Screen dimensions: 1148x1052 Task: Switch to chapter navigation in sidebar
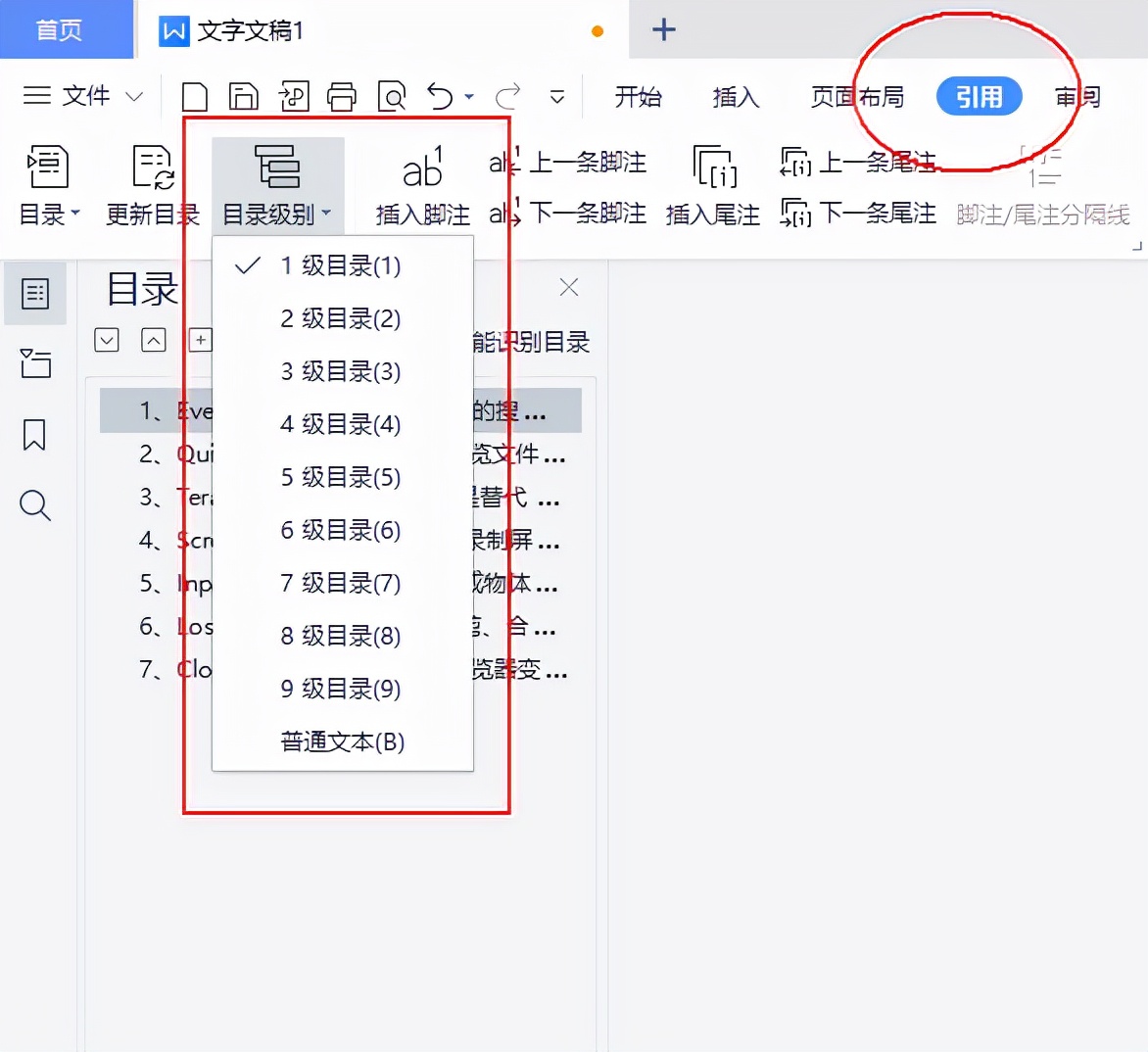tap(35, 363)
